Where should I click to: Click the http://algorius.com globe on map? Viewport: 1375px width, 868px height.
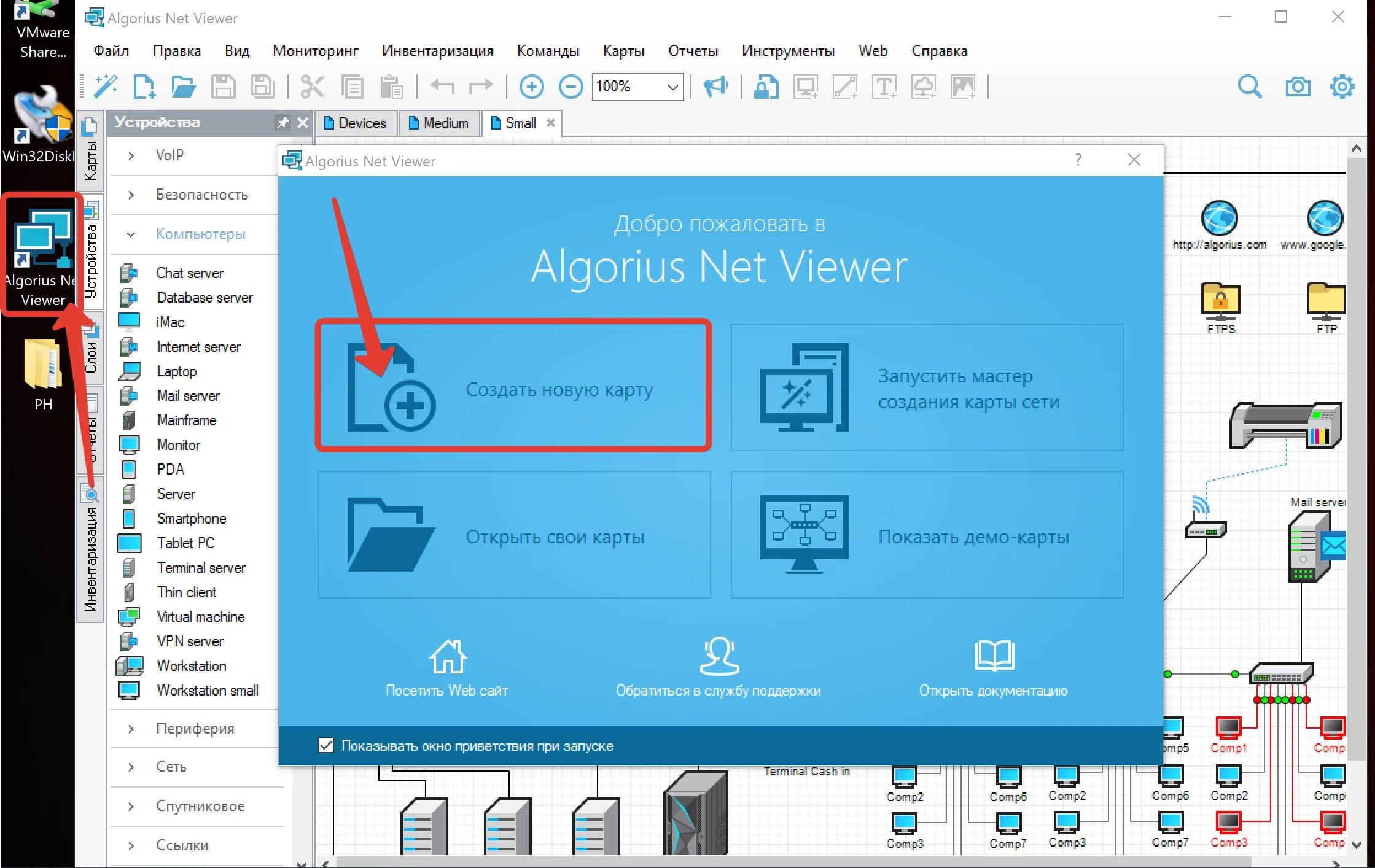[1219, 219]
